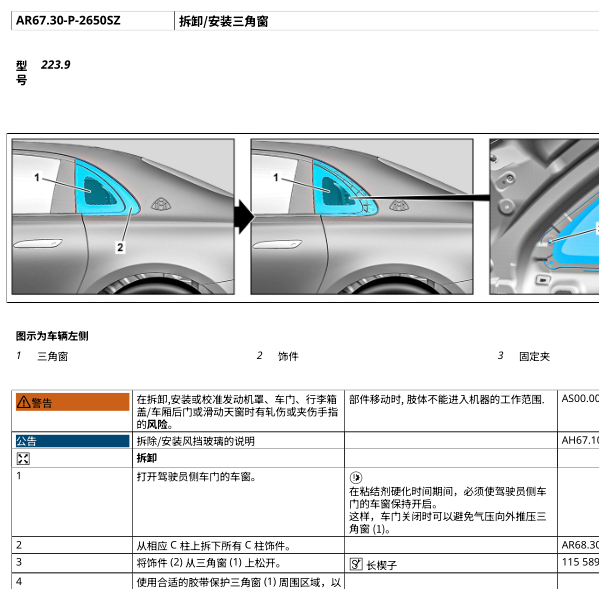Click the step 3 text 将饰件 (2) 从三角窗 (1) 上松开
The height and width of the screenshot is (589, 599).
(x=209, y=563)
